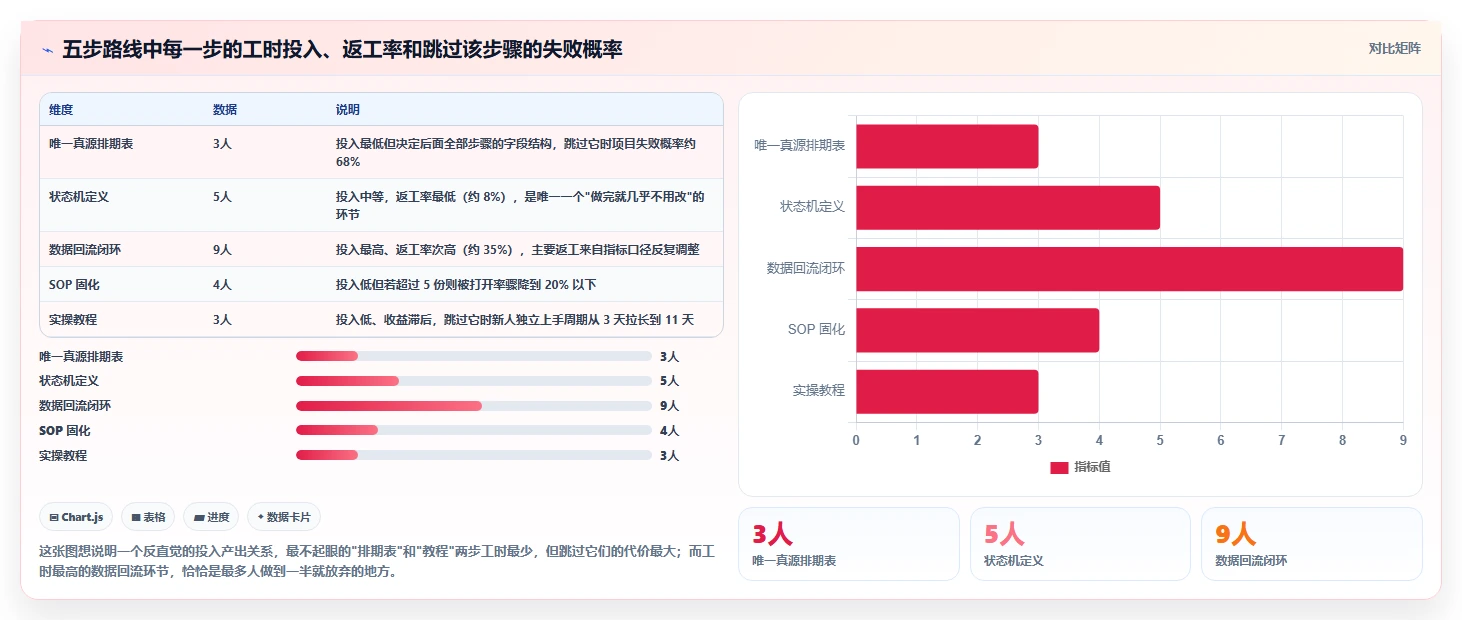Select SOP 固化 cell in table

[x=74, y=285]
